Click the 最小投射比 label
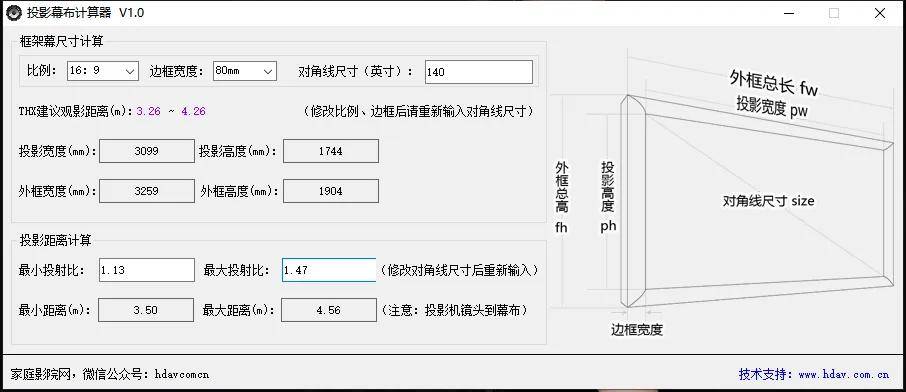906x392 pixels. click(x=51, y=270)
